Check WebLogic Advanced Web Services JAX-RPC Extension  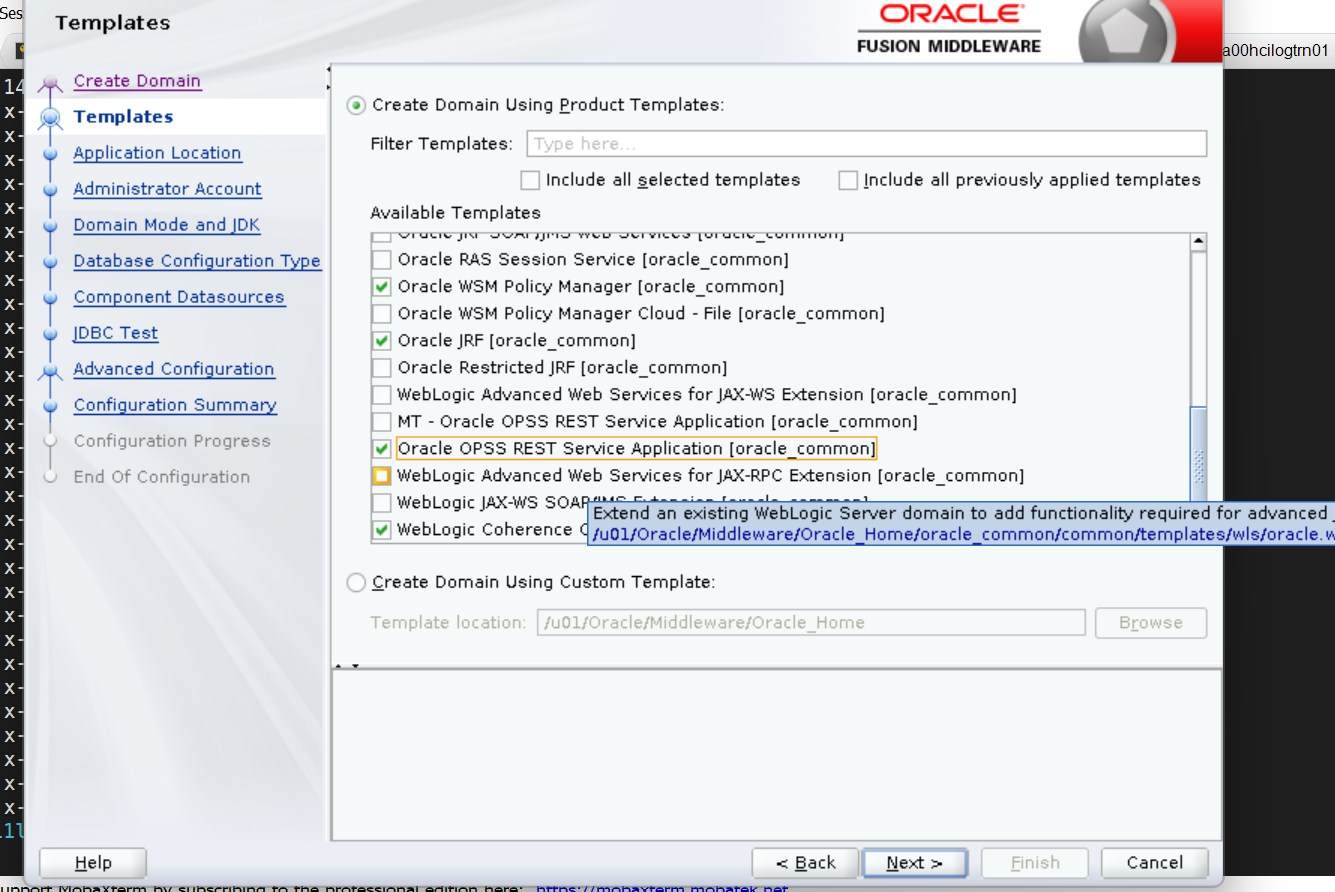tap(381, 476)
